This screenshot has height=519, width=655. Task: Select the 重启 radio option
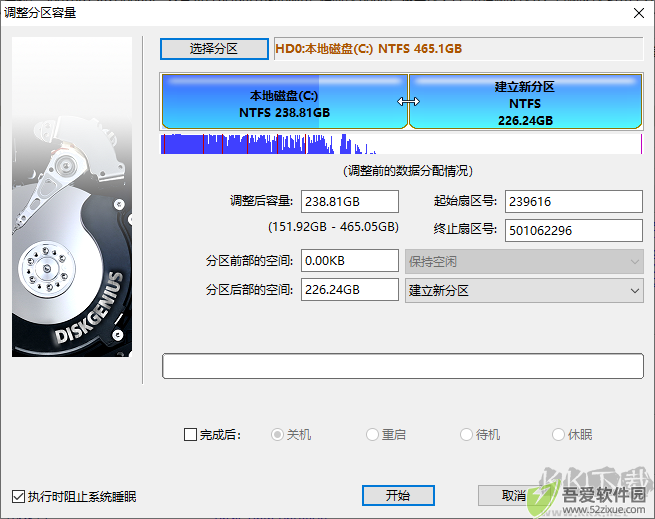point(372,435)
